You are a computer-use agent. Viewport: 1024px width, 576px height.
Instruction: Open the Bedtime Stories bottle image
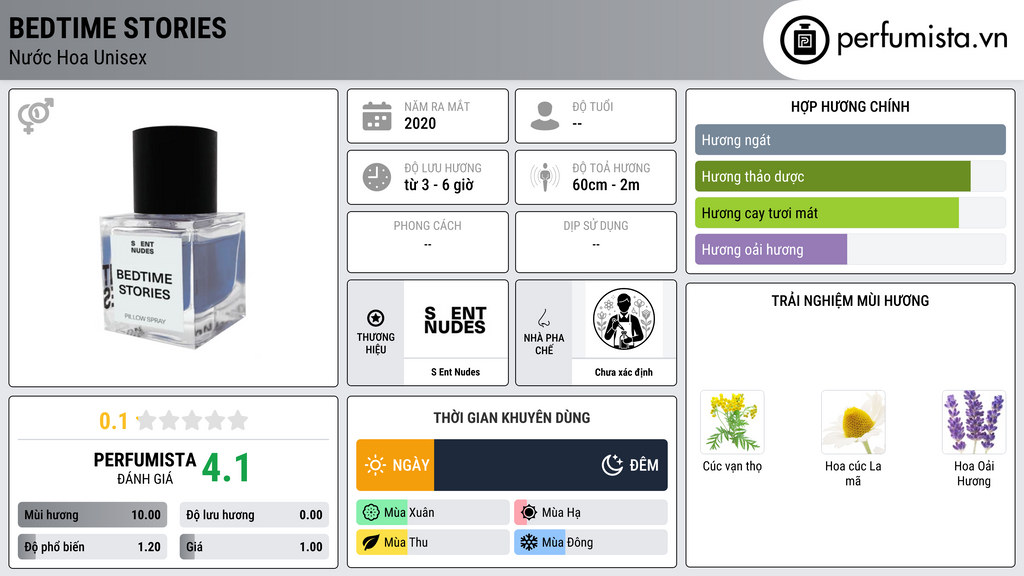point(174,238)
